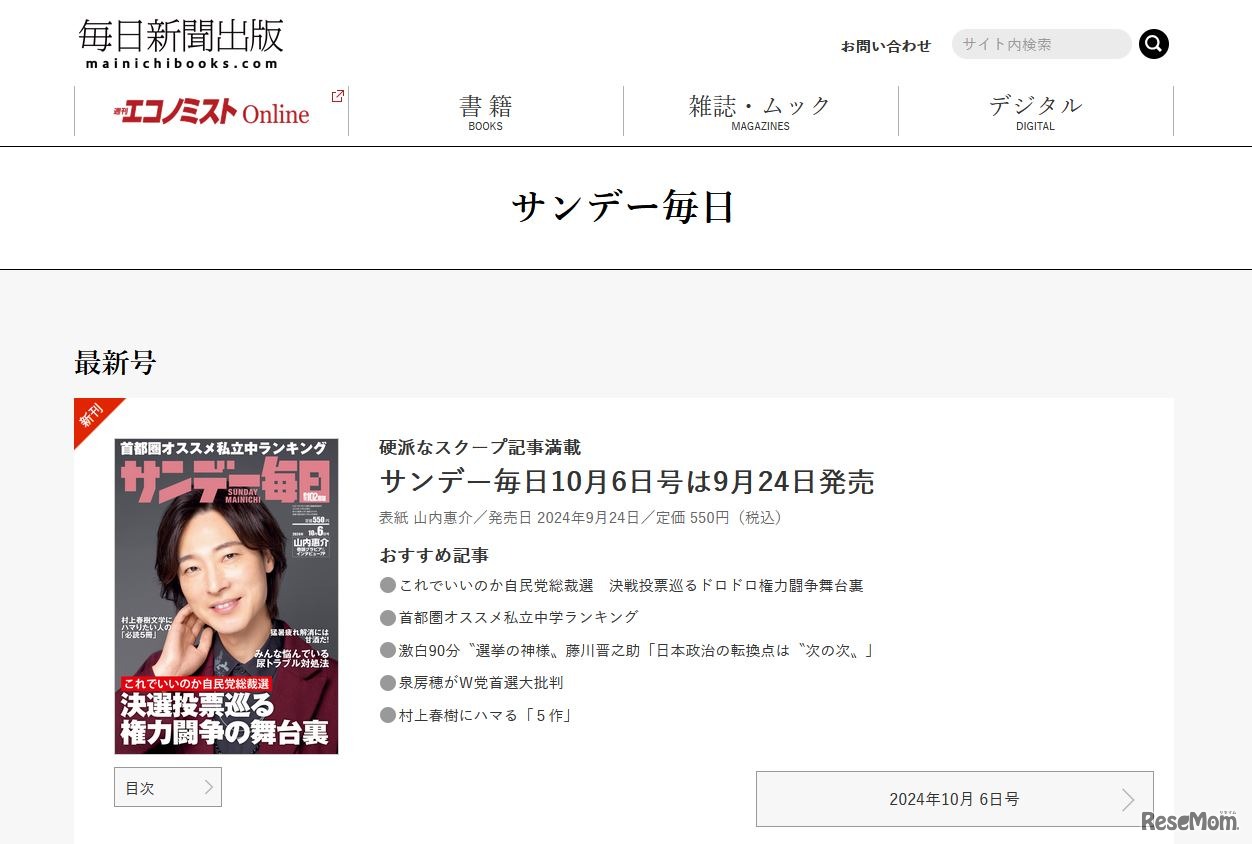Click the 毎日新聞出版 site logo
Screen dimensions: 1252x844
click(181, 44)
